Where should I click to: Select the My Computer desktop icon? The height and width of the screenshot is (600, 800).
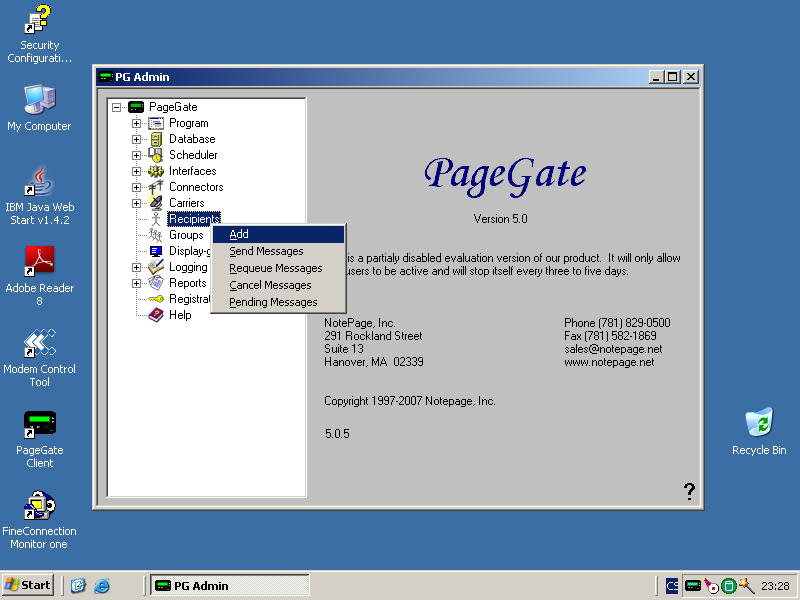click(x=39, y=108)
